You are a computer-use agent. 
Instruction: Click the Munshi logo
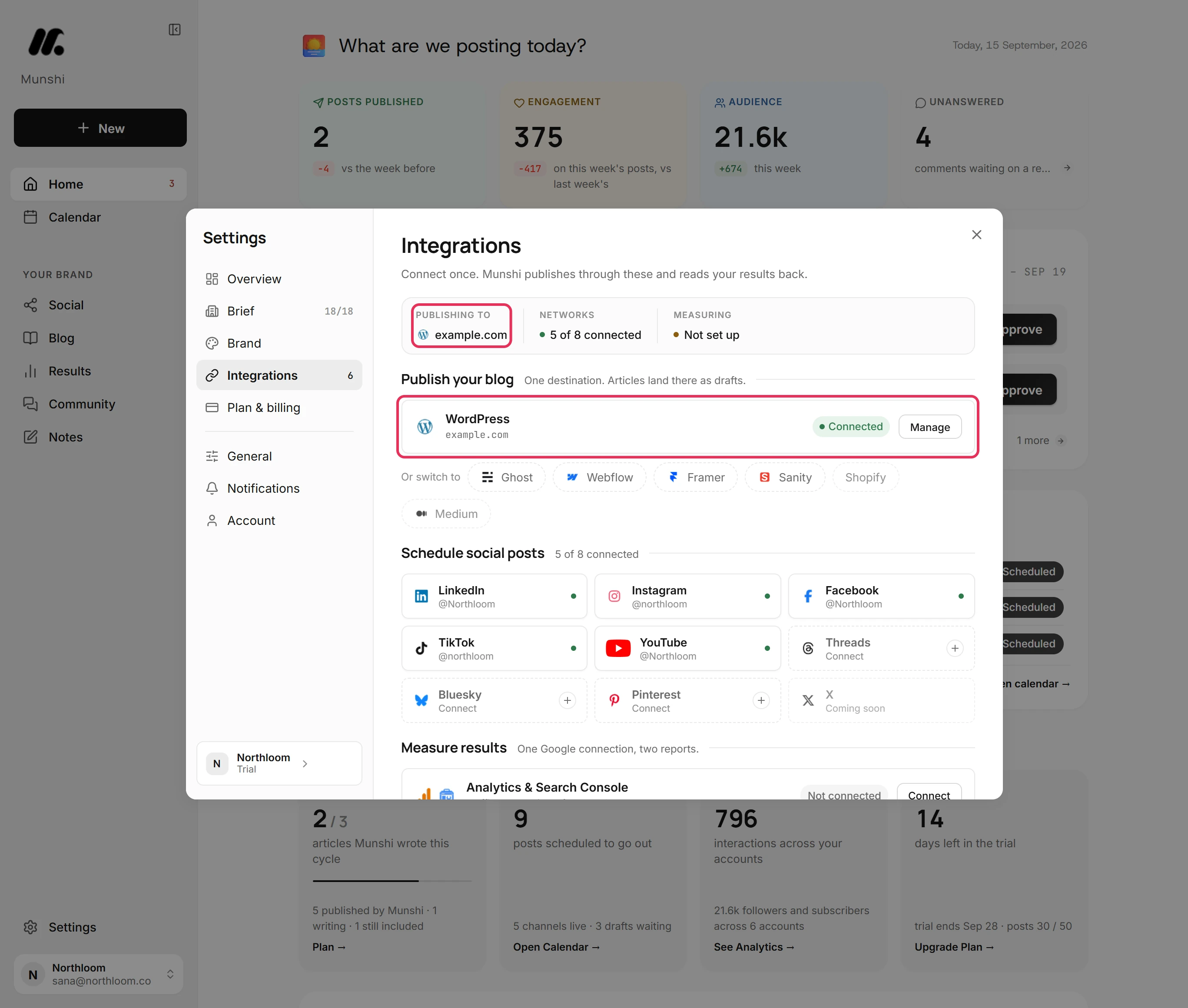click(46, 42)
